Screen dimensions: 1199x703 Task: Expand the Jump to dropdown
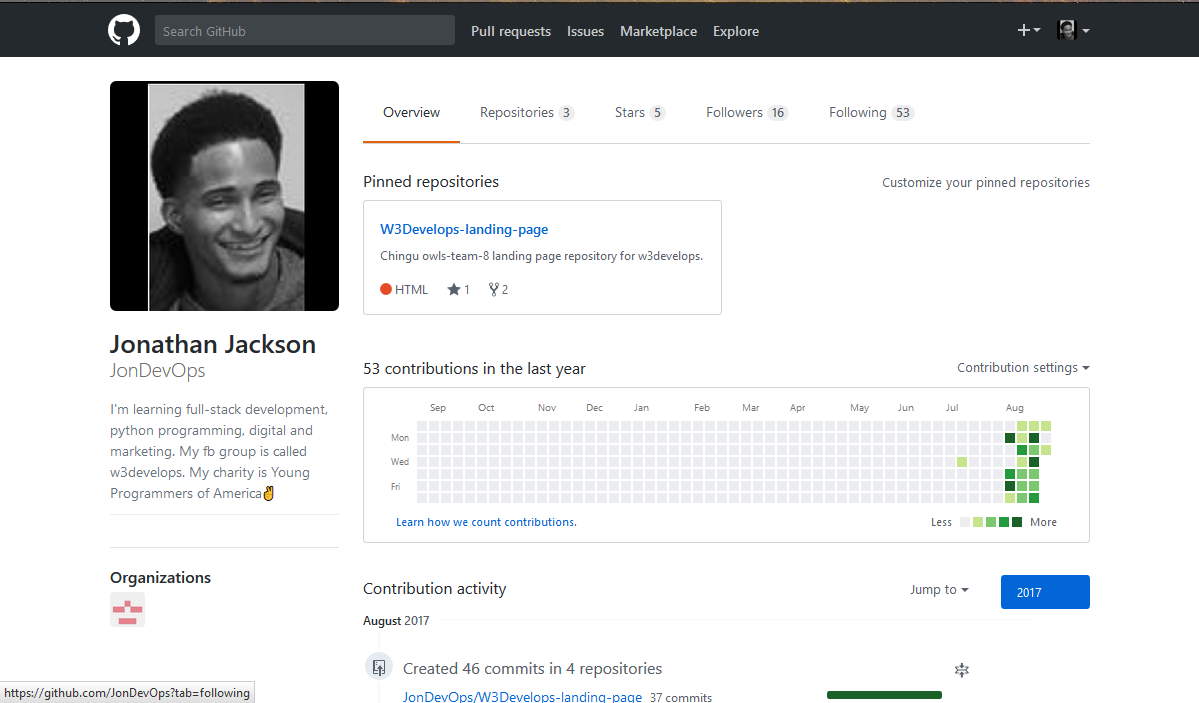click(939, 590)
